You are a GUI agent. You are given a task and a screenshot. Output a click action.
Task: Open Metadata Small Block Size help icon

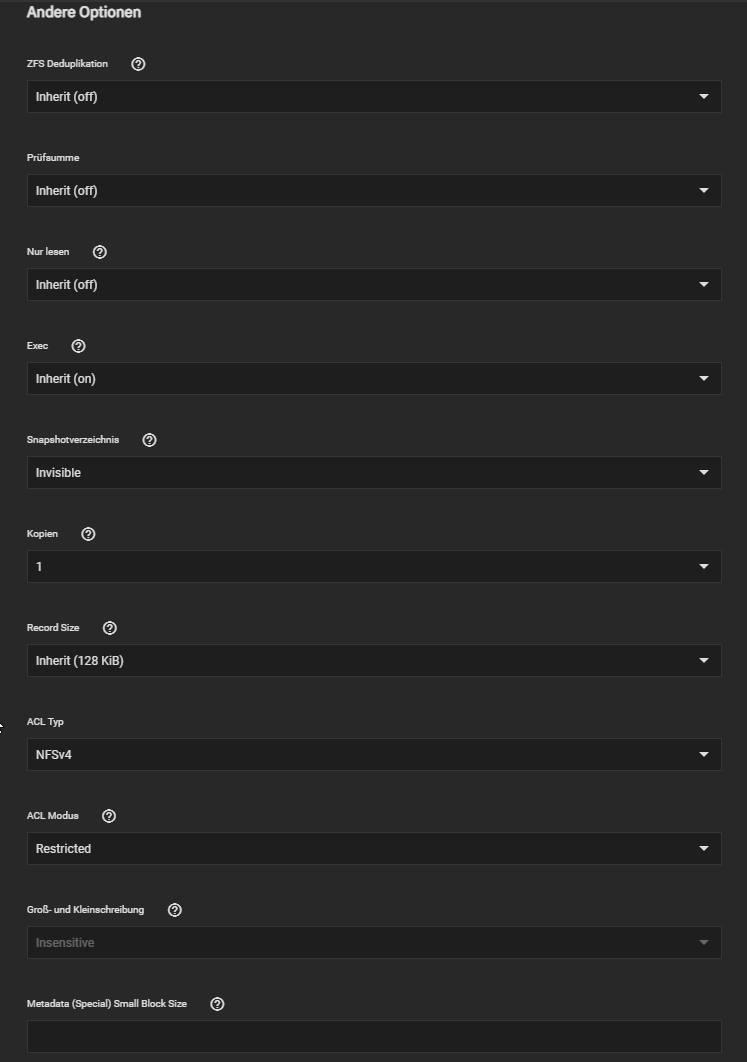(217, 1004)
